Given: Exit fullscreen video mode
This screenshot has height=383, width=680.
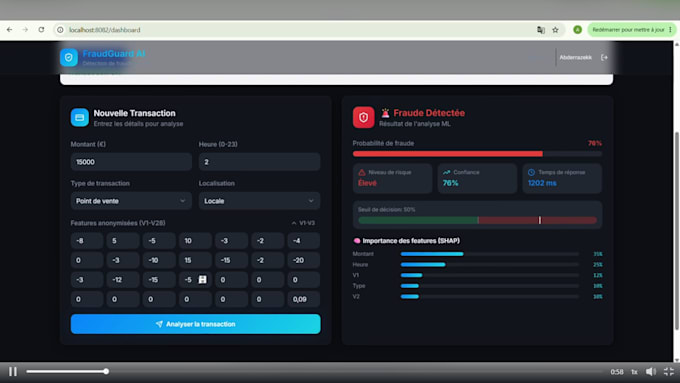Looking at the screenshot, I should point(669,372).
